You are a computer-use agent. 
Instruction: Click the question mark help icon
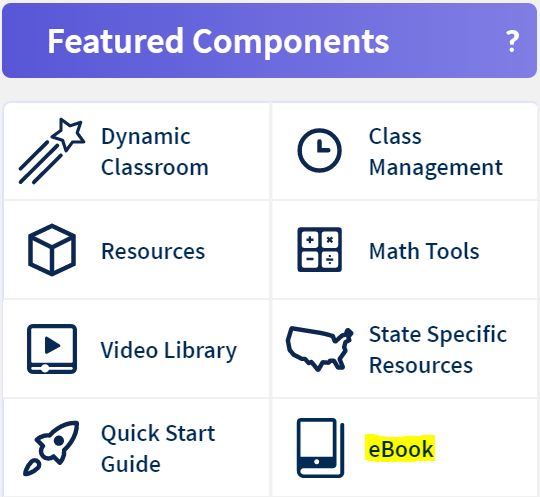click(512, 41)
